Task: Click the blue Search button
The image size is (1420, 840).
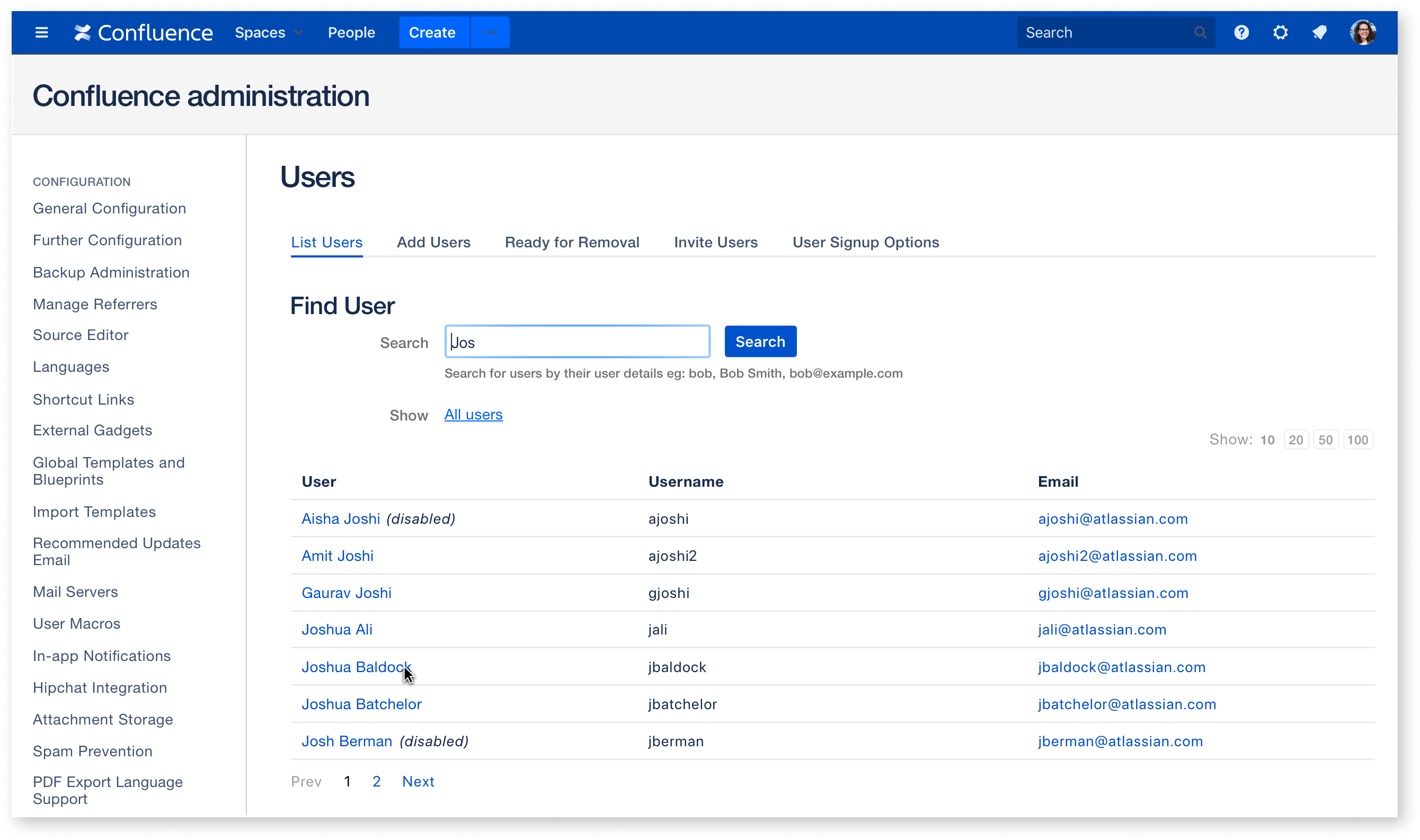Action: point(760,341)
